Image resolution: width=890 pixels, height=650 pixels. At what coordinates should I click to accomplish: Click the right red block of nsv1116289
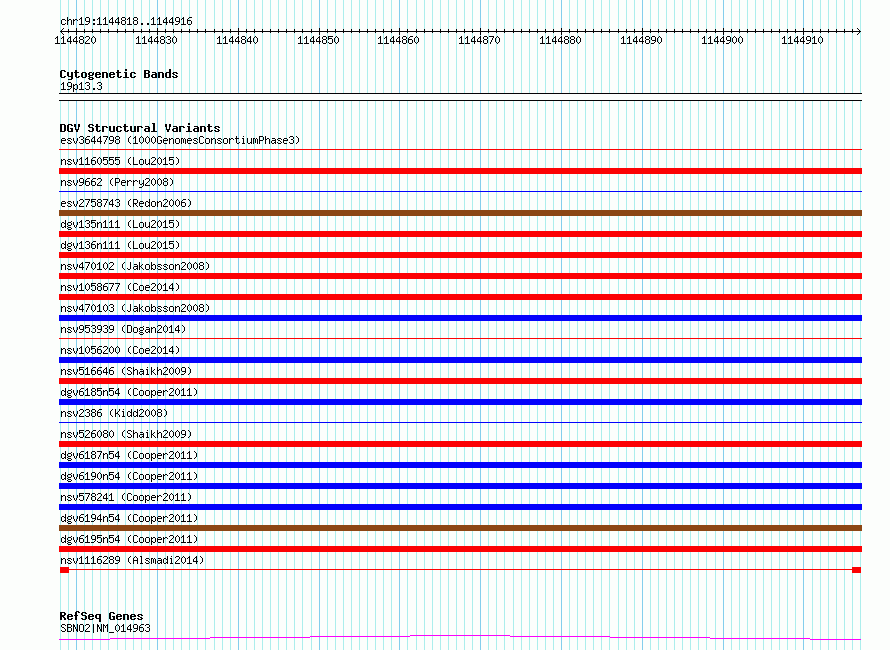(857, 570)
